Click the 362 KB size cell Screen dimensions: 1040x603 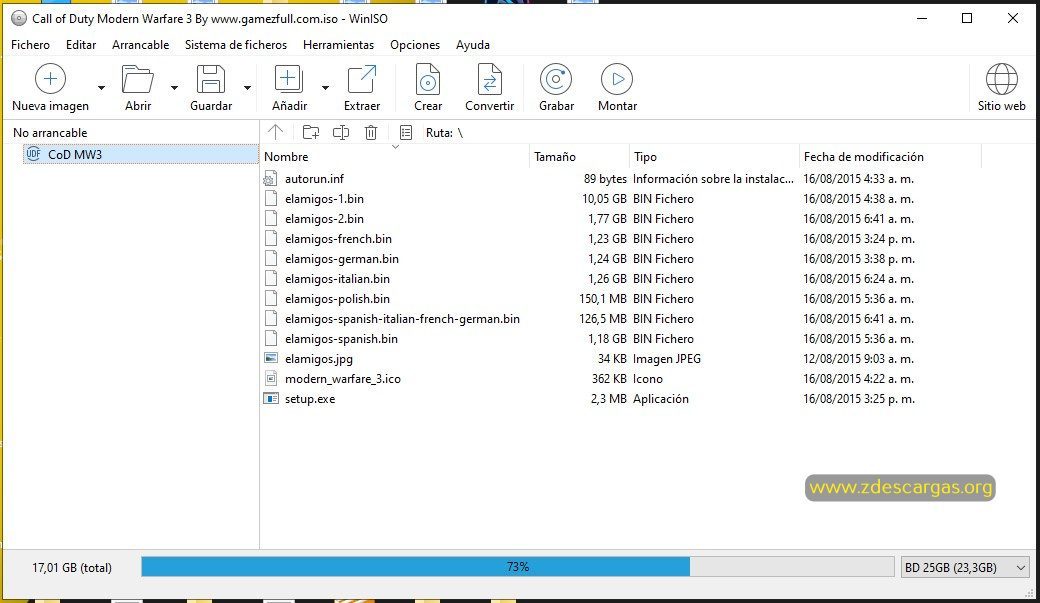609,379
